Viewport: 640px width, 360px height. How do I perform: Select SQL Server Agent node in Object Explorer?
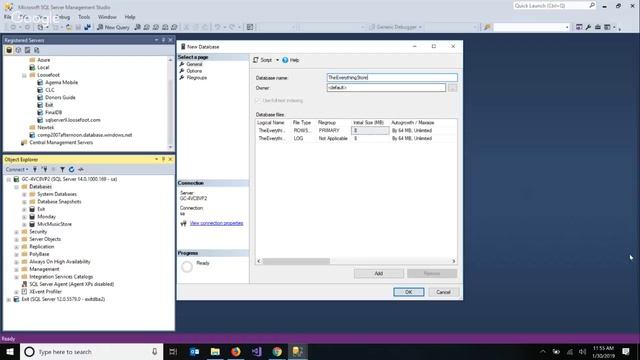point(71,284)
